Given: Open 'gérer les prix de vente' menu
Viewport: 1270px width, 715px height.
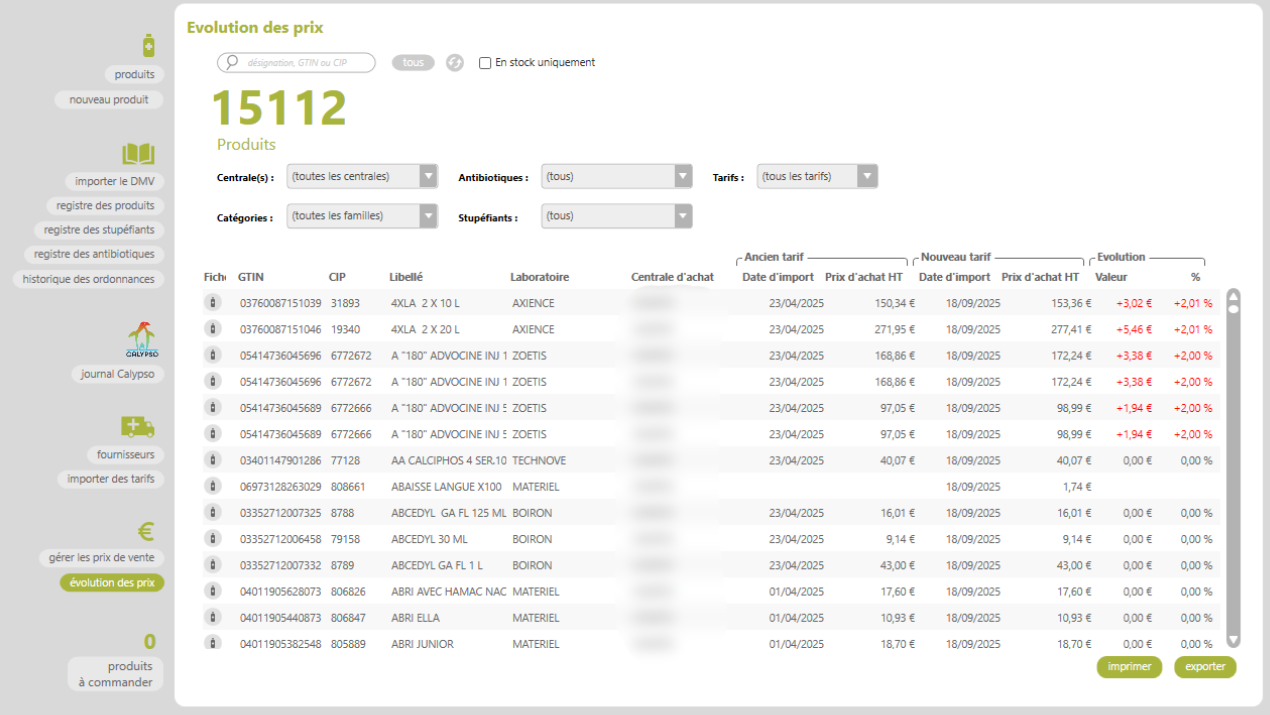Looking at the screenshot, I should [x=102, y=557].
